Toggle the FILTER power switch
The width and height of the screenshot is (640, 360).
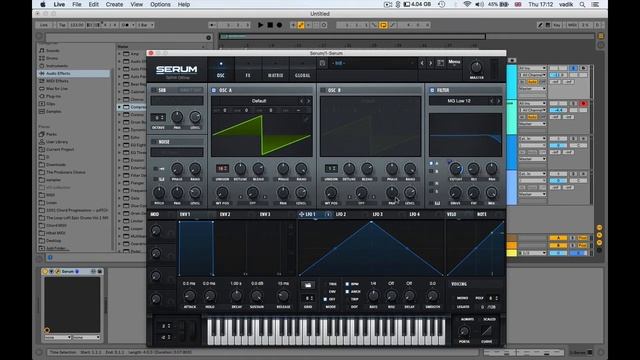(432, 90)
